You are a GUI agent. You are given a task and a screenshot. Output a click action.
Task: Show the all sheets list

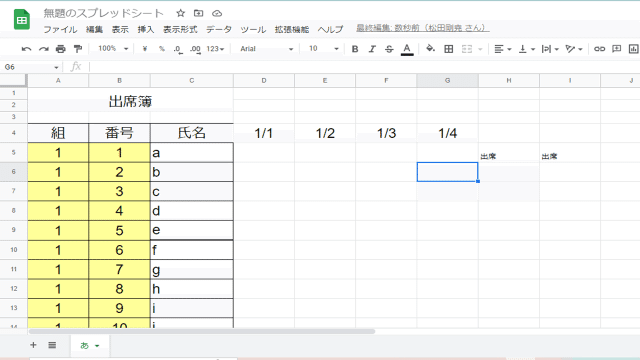(52, 345)
